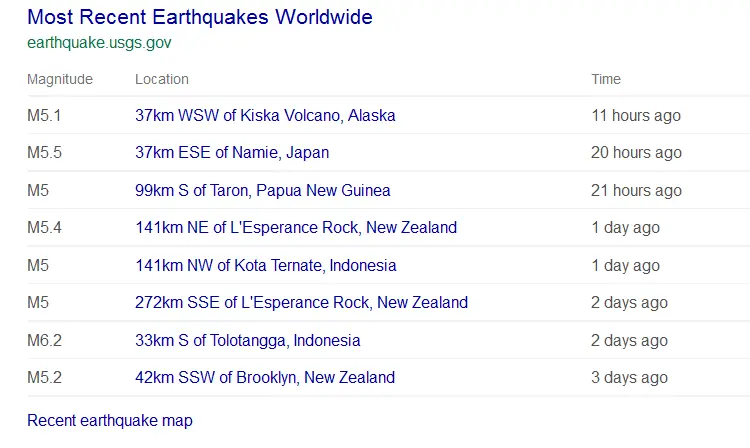
Task: Open 141km NE of L'Esperance Rock link
Action: coord(296,228)
